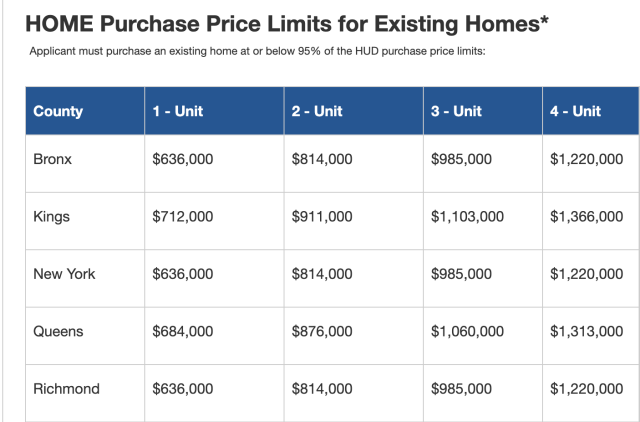The image size is (640, 422).
Task: Click the County column header
Action: tap(58, 111)
